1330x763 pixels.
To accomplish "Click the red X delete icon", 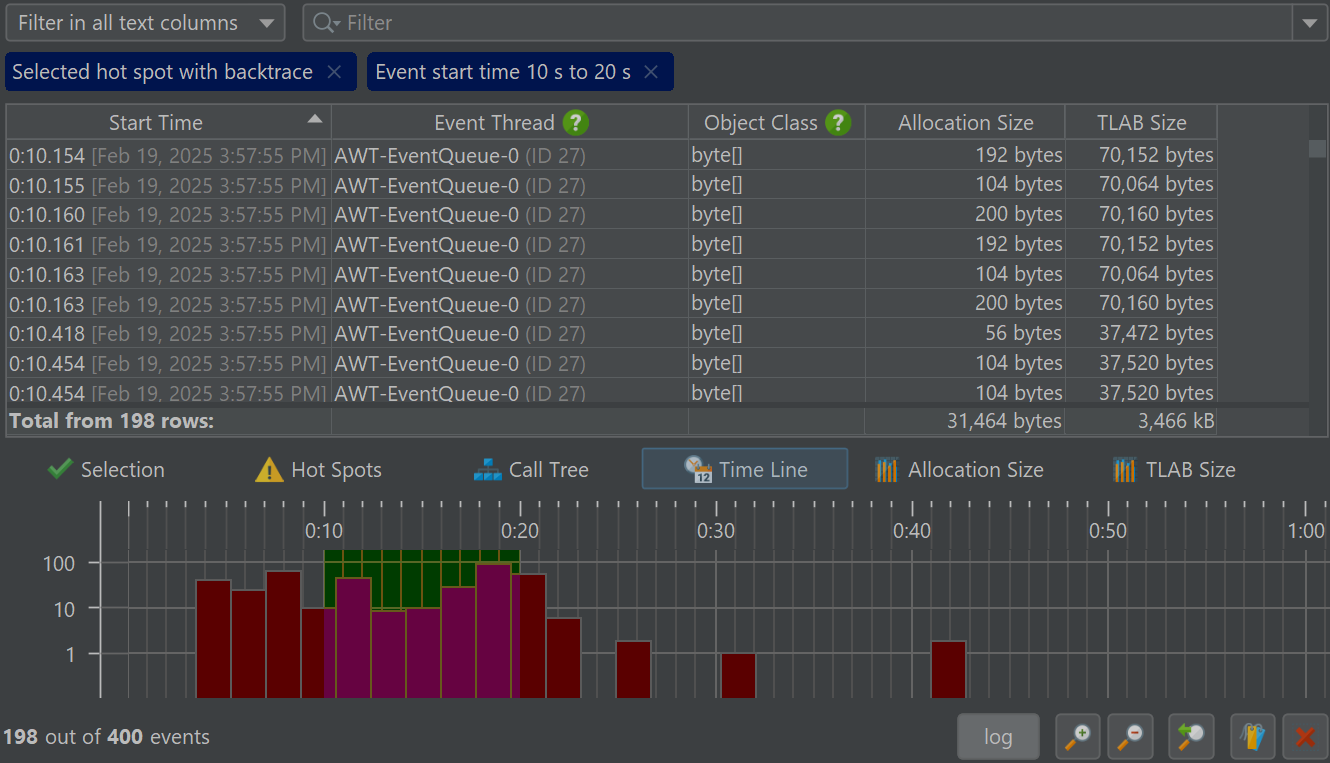I will (1305, 737).
